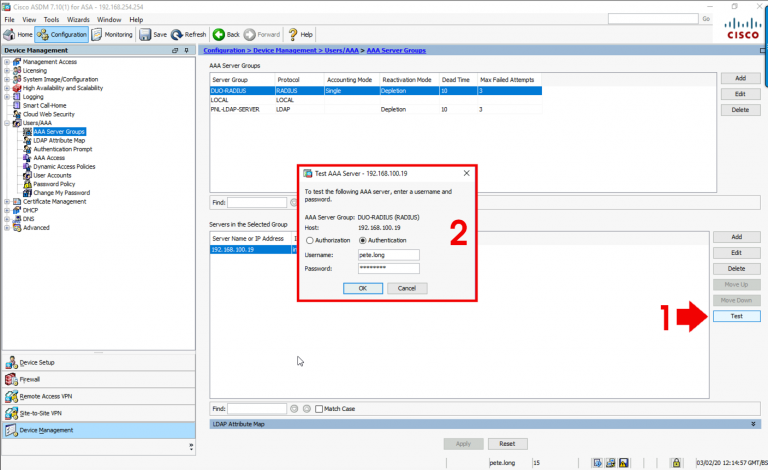Open Password Policy tree item

coord(54,184)
